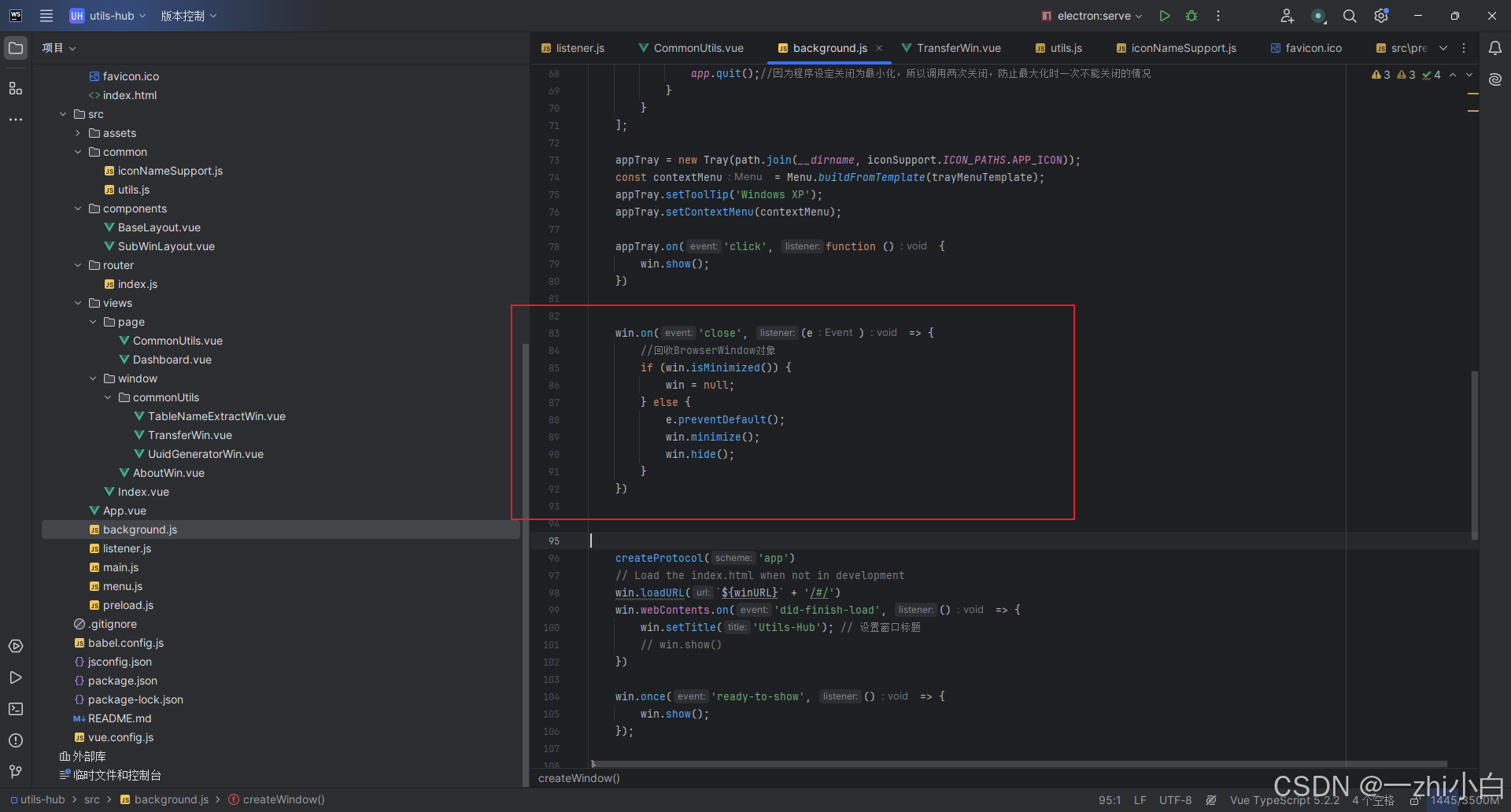This screenshot has height=812, width=1511.
Task: Jump to next highlighted error arrow
Action: [x=1469, y=75]
